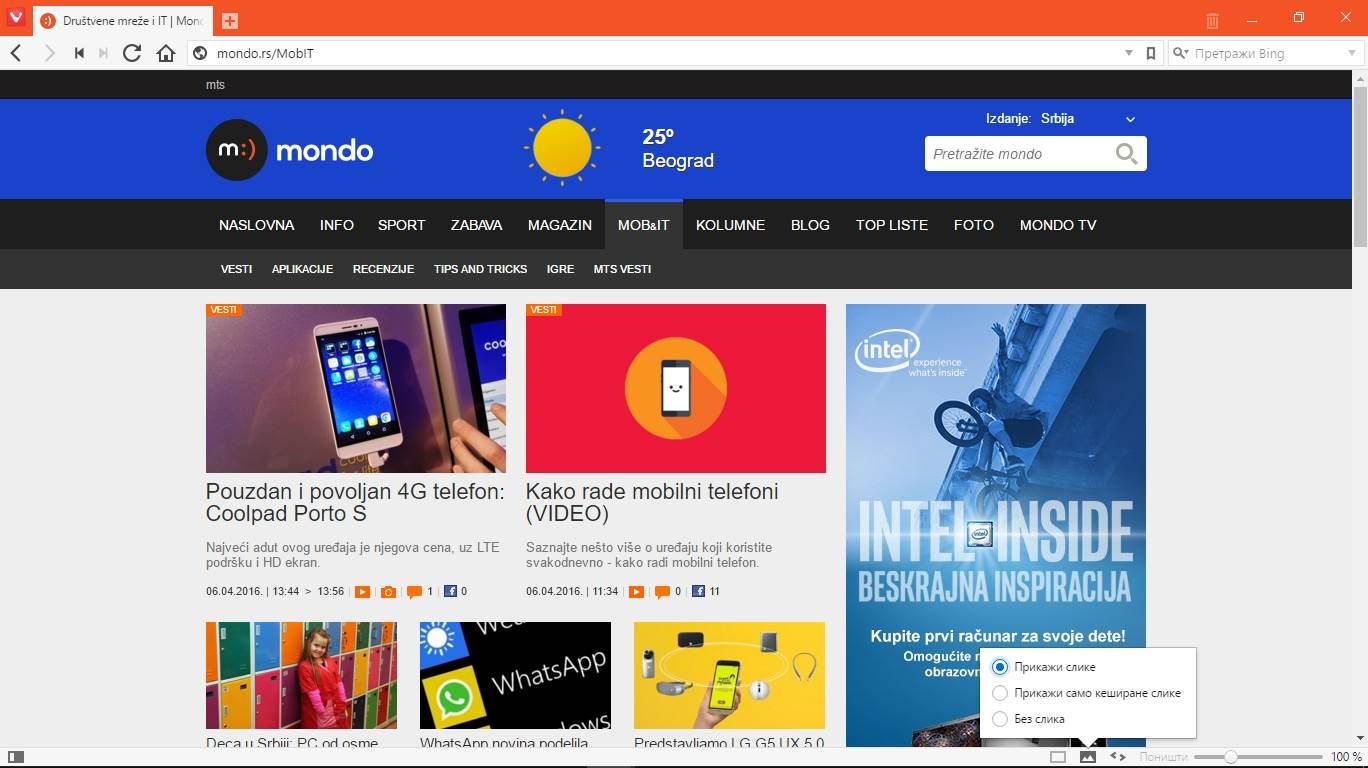Open the Vivaldi main menu icon
The image size is (1368, 768).
coord(15,19)
